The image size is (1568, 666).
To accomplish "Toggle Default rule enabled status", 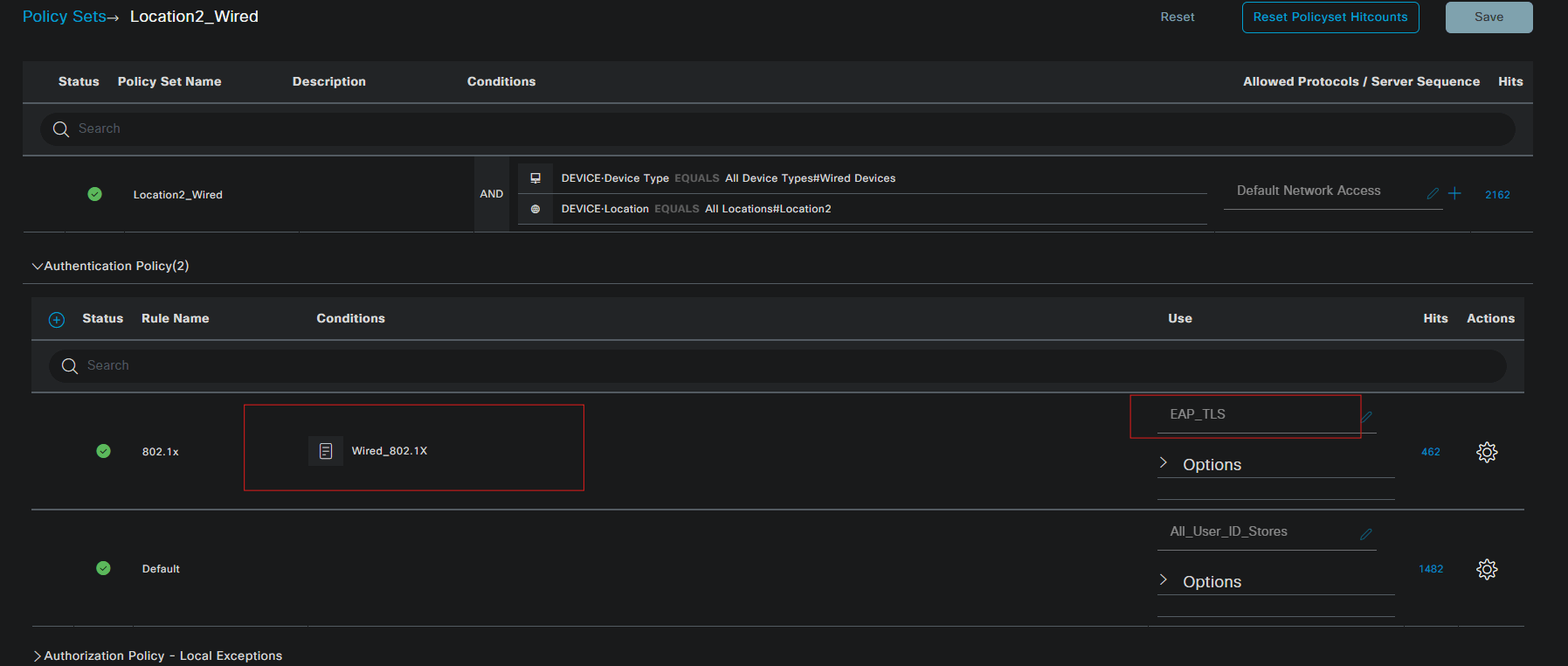I will pos(104,568).
